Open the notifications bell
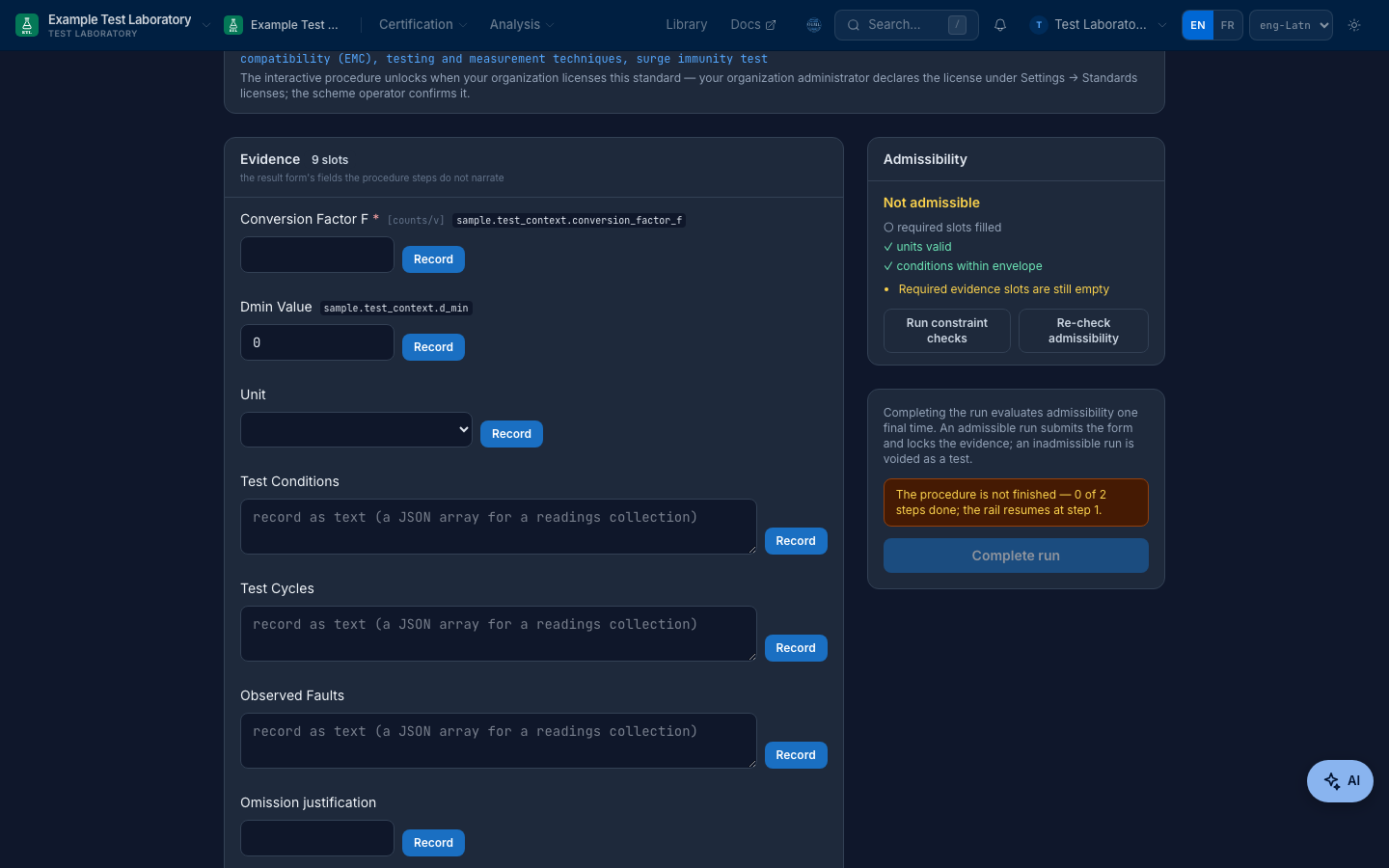 tap(1000, 25)
